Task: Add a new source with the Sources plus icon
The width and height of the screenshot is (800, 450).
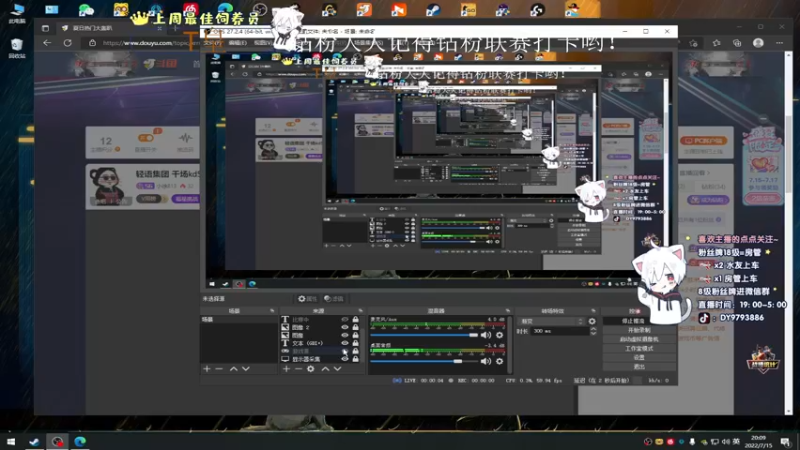Action: 286,368
